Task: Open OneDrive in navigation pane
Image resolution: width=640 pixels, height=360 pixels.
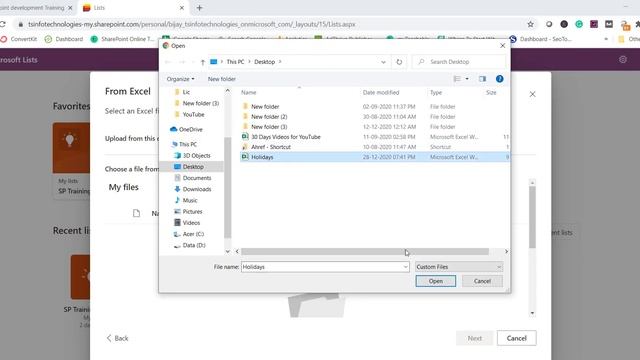Action: [x=187, y=129]
